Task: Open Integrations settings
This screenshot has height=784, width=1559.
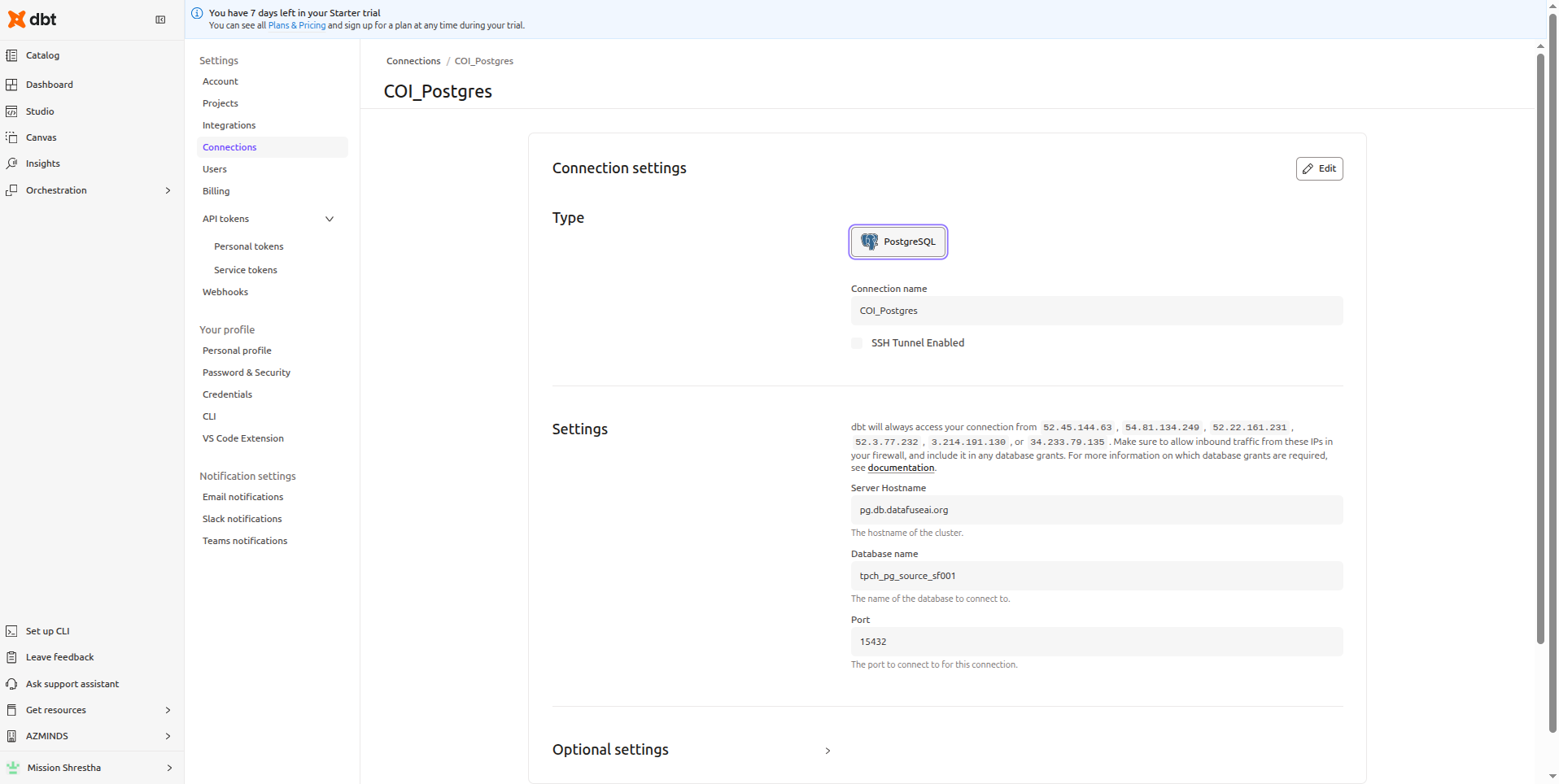Action: [x=229, y=125]
